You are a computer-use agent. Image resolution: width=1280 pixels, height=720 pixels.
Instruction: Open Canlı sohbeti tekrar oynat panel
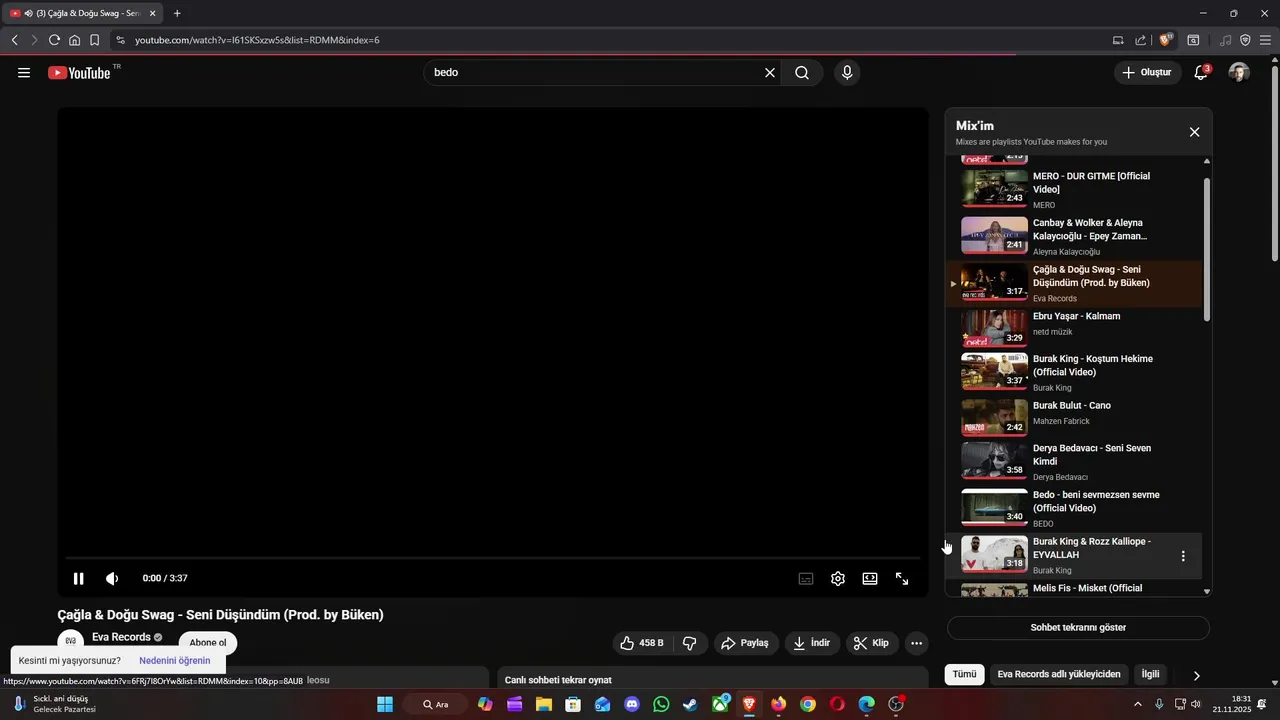[x=714, y=680]
